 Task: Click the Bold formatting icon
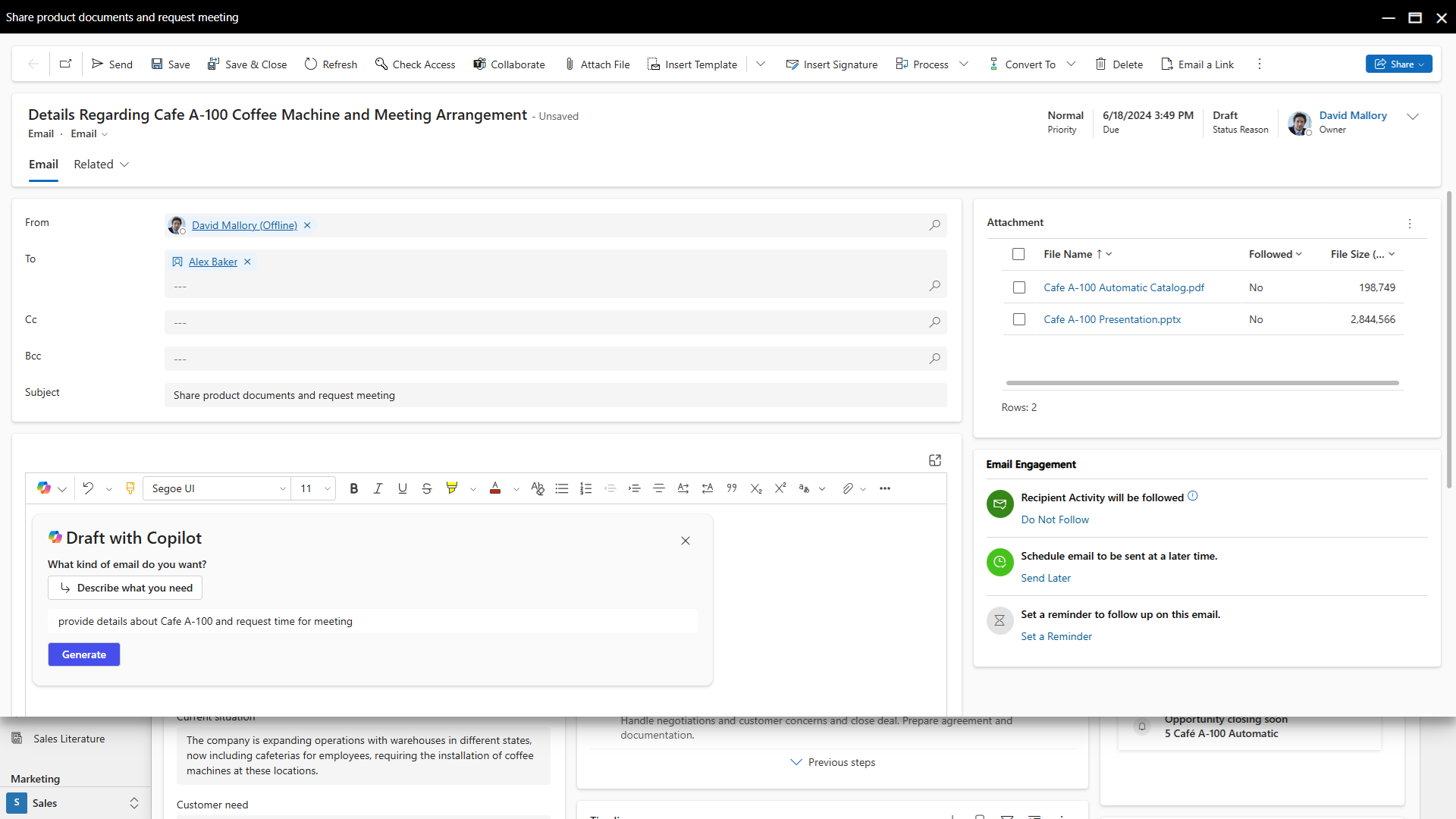click(353, 489)
